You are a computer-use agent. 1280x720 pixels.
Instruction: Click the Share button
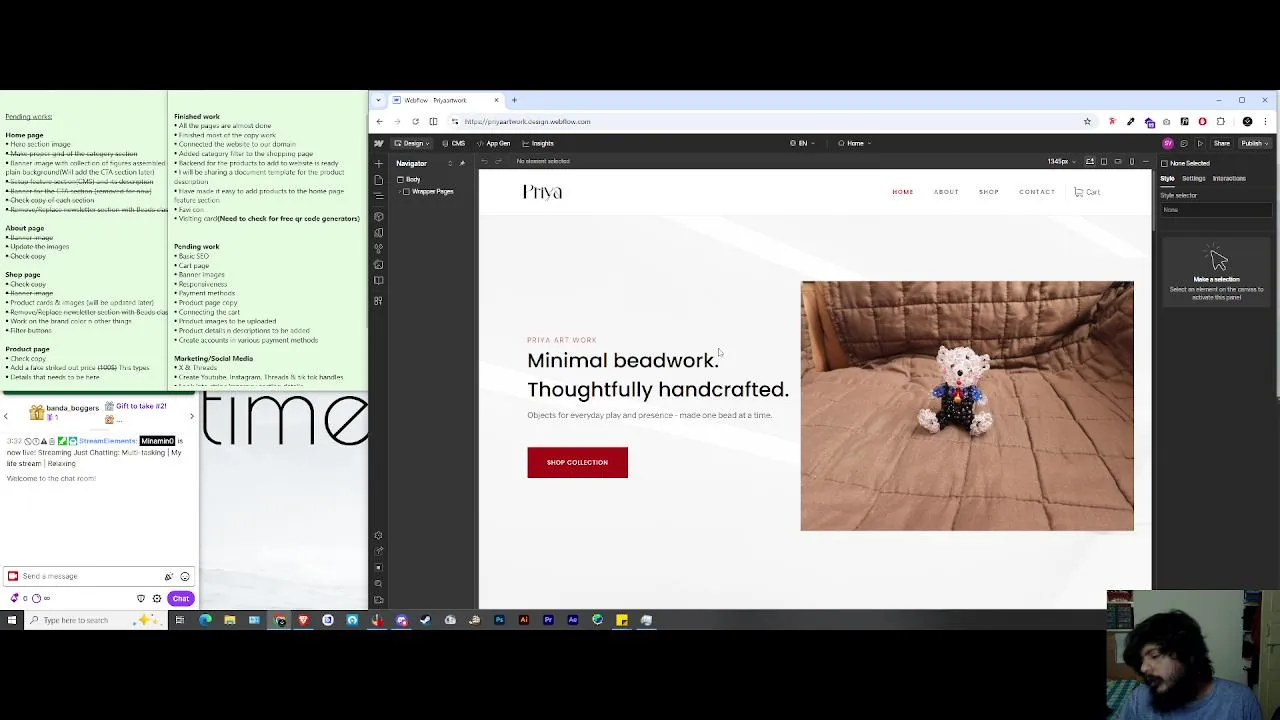coord(1222,143)
